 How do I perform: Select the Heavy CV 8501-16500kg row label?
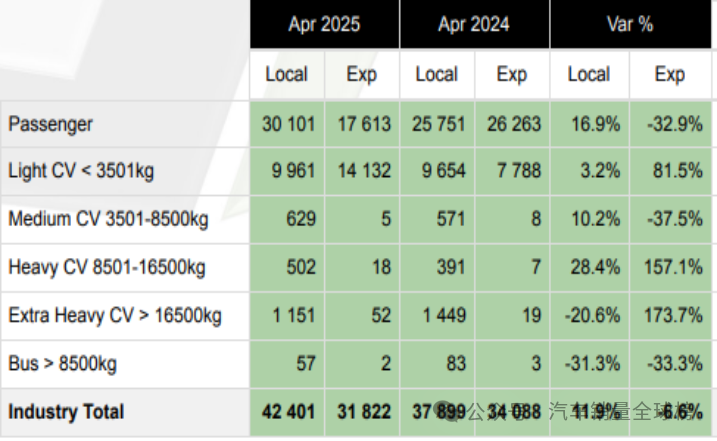pos(107,267)
